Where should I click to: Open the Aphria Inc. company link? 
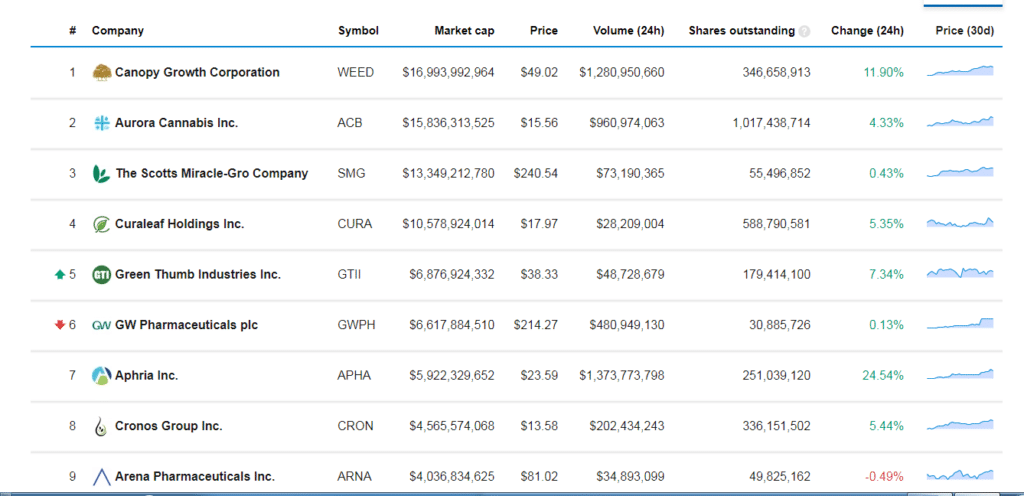point(146,376)
